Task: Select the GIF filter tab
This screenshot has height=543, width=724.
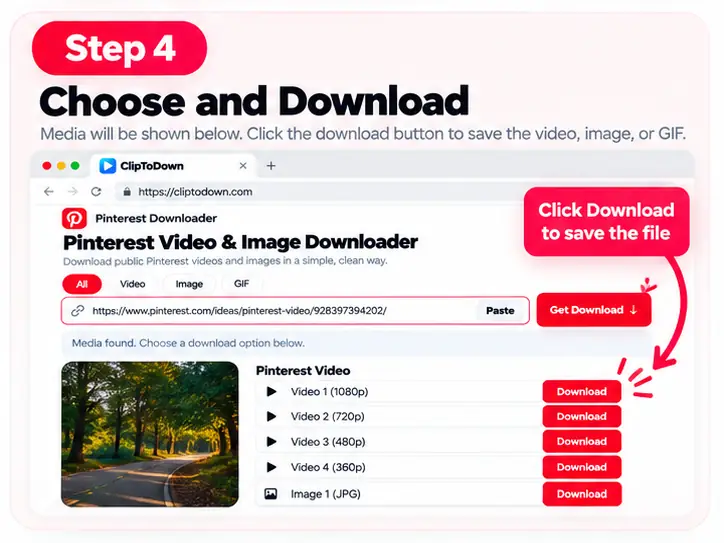Action: pos(241,284)
